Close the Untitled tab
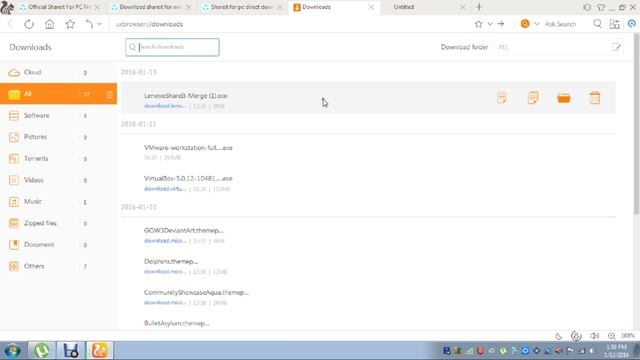Viewport: 640px width, 360px height. pyautogui.click(x=462, y=7)
